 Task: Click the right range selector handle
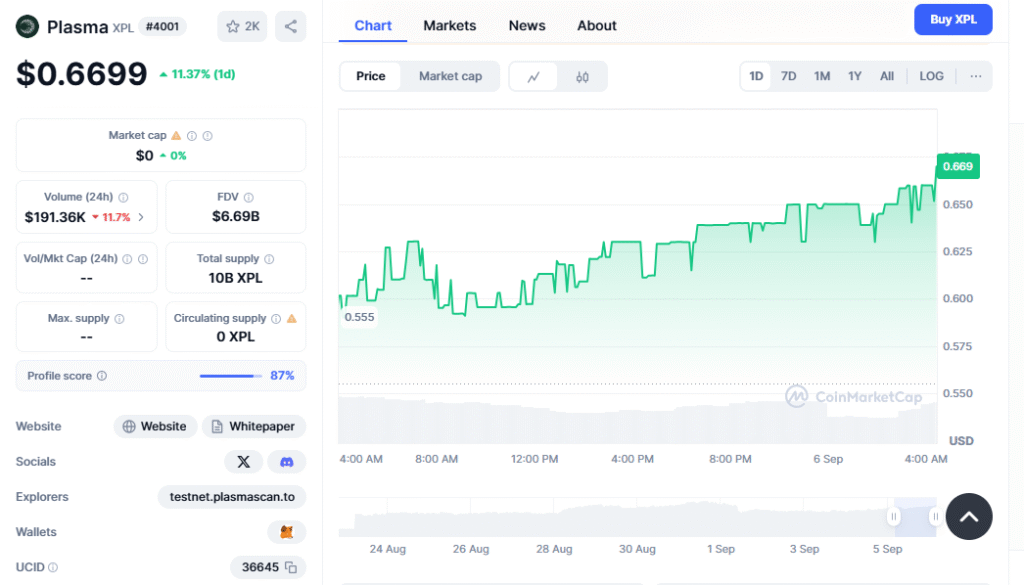coord(935,517)
